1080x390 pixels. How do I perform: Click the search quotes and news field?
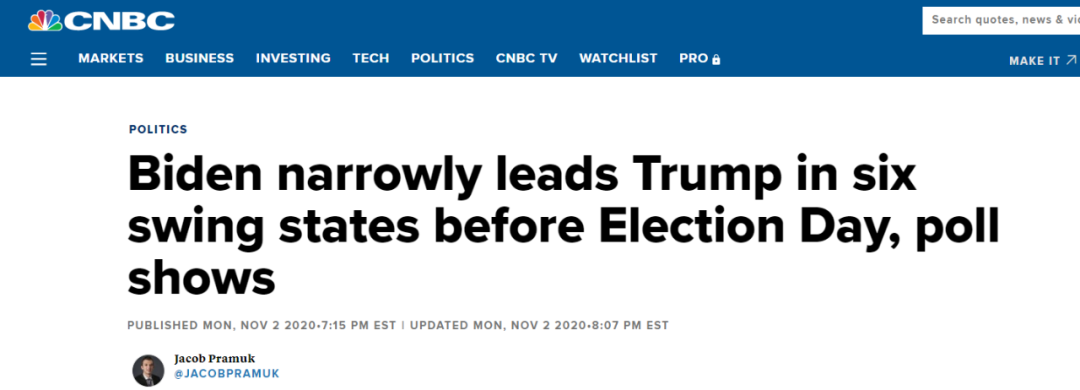pyautogui.click(x=1001, y=20)
